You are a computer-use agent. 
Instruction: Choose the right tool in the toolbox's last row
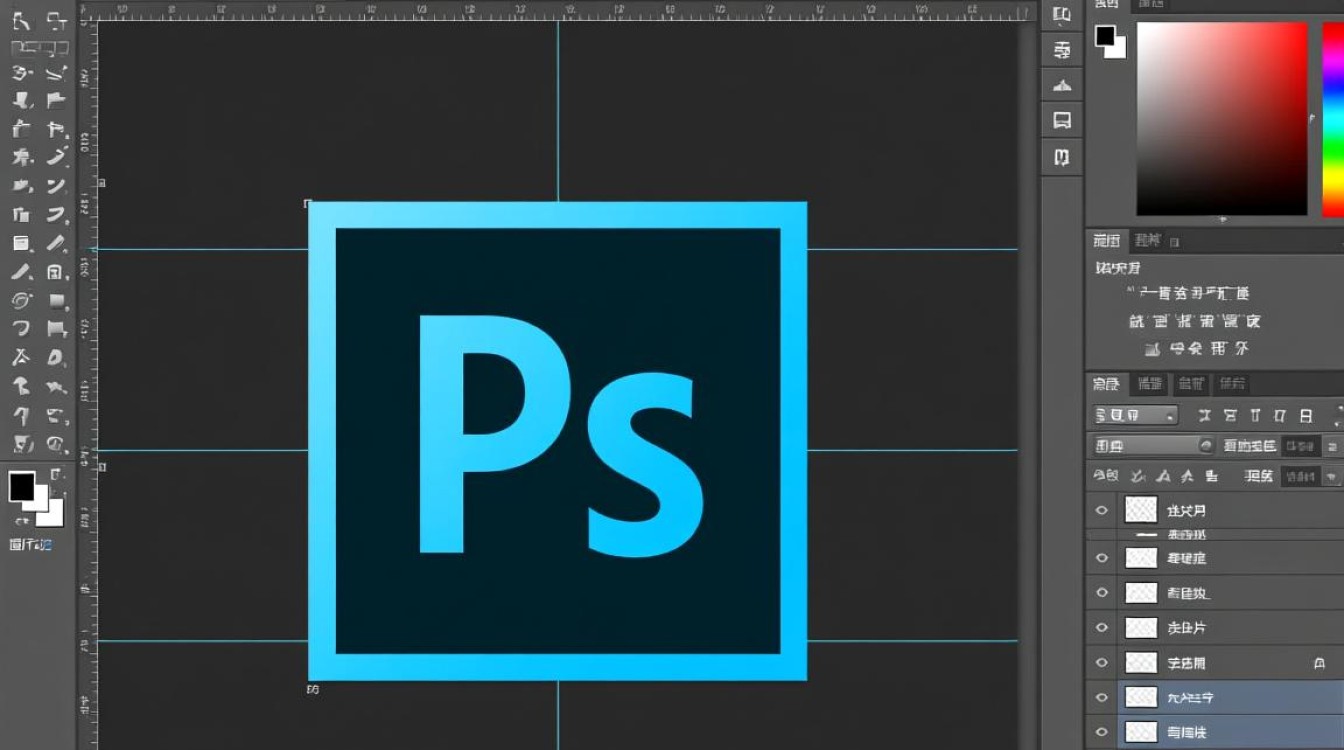(x=57, y=444)
